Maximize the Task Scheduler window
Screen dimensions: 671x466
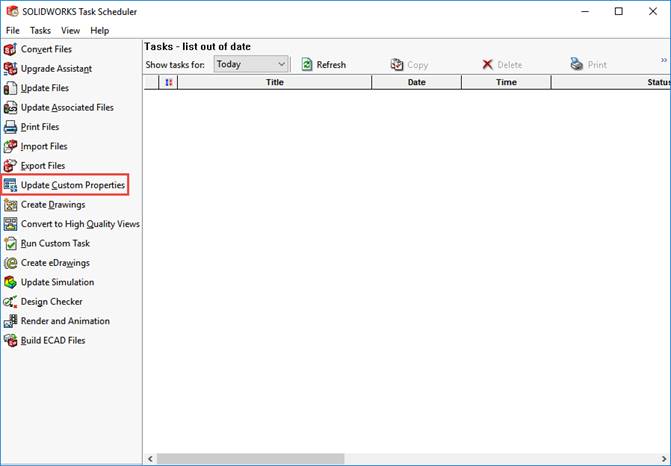pos(618,12)
